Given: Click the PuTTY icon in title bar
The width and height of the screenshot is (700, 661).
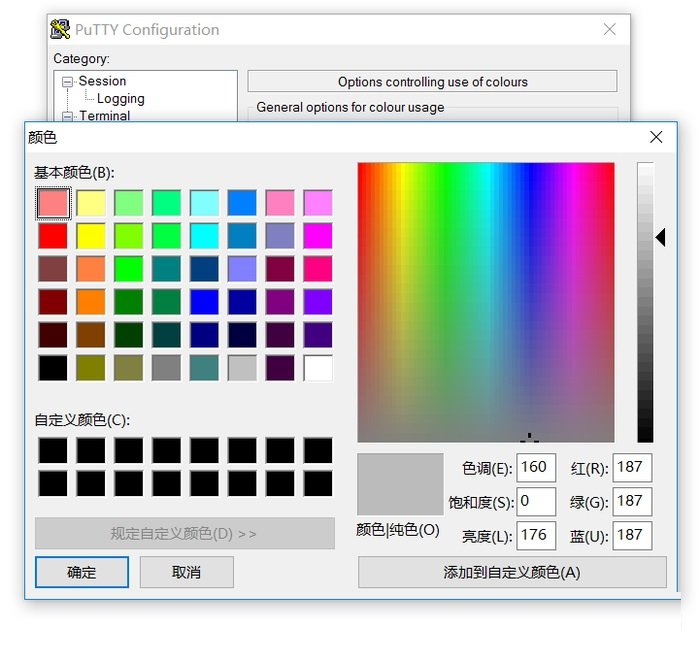Looking at the screenshot, I should (x=60, y=30).
